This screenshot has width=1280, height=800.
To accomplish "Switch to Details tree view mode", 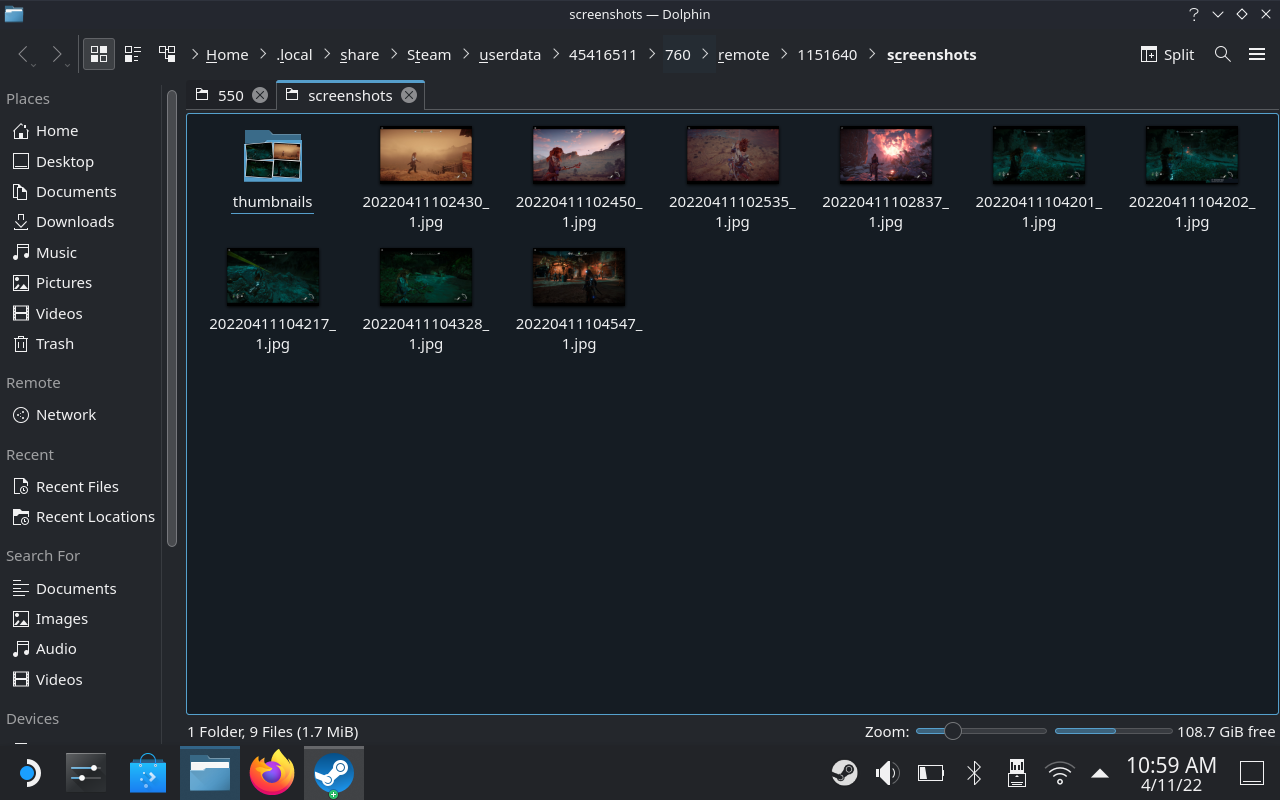I will point(167,54).
